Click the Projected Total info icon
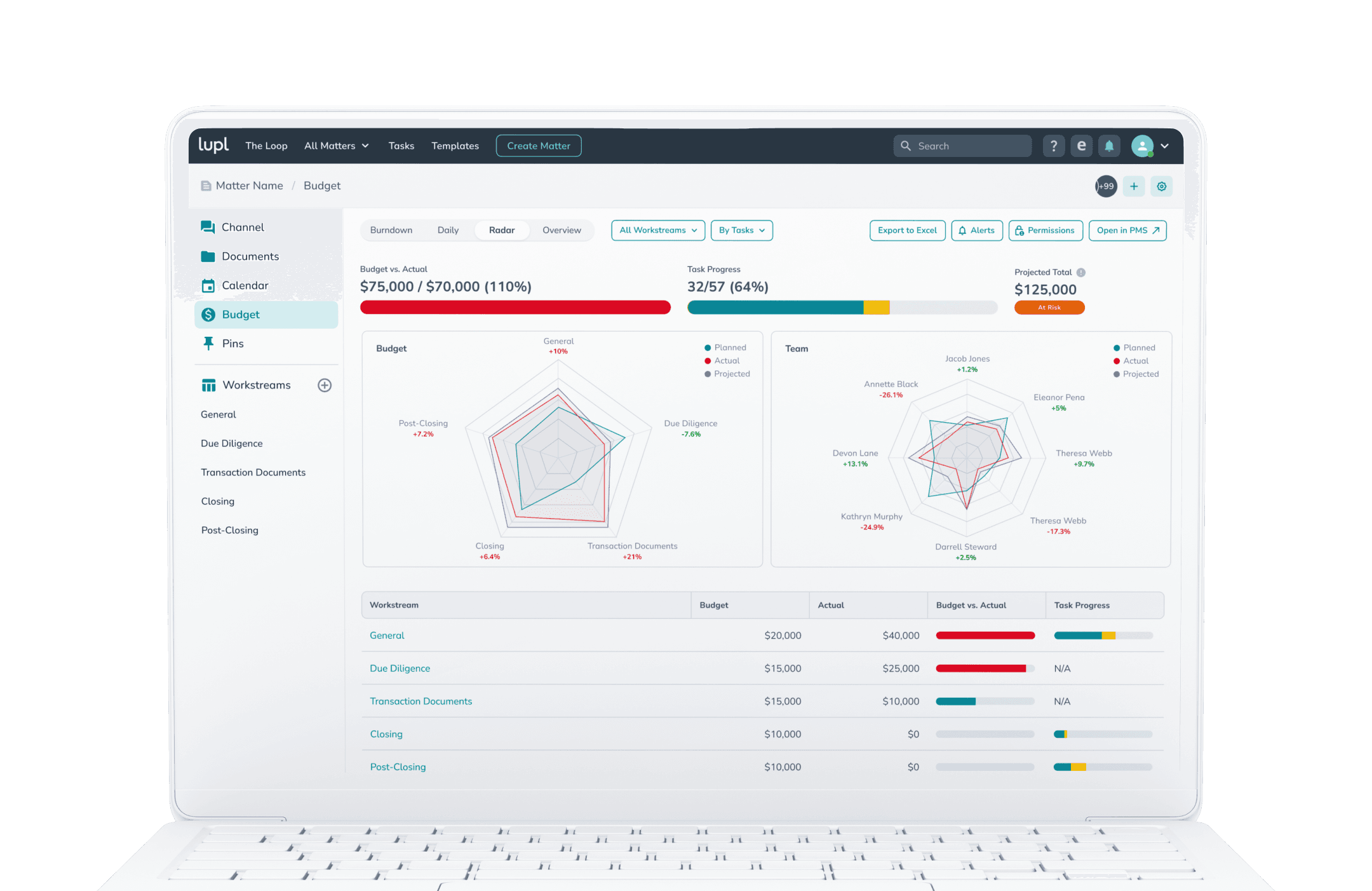Viewport: 1372px width, 891px height. pos(1081,272)
